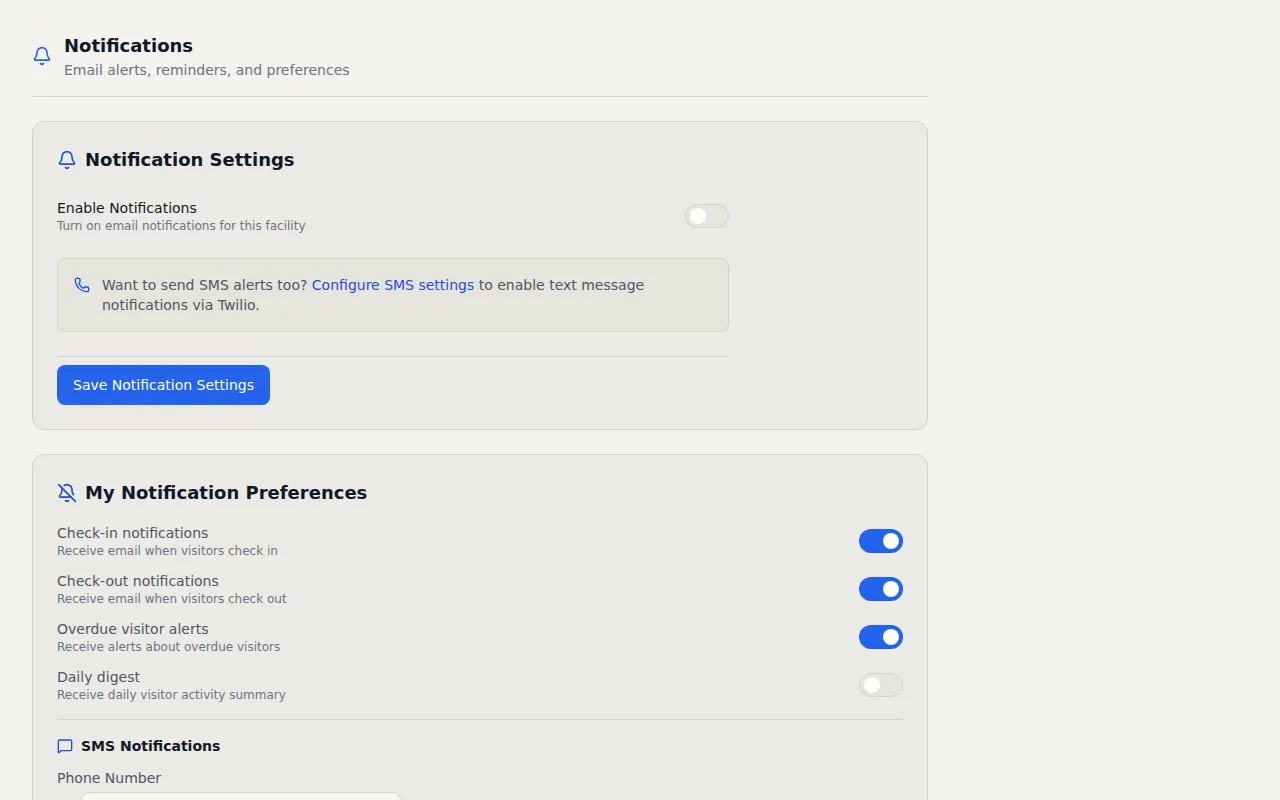
Task: Open the Configure SMS settings link
Action: 393,285
